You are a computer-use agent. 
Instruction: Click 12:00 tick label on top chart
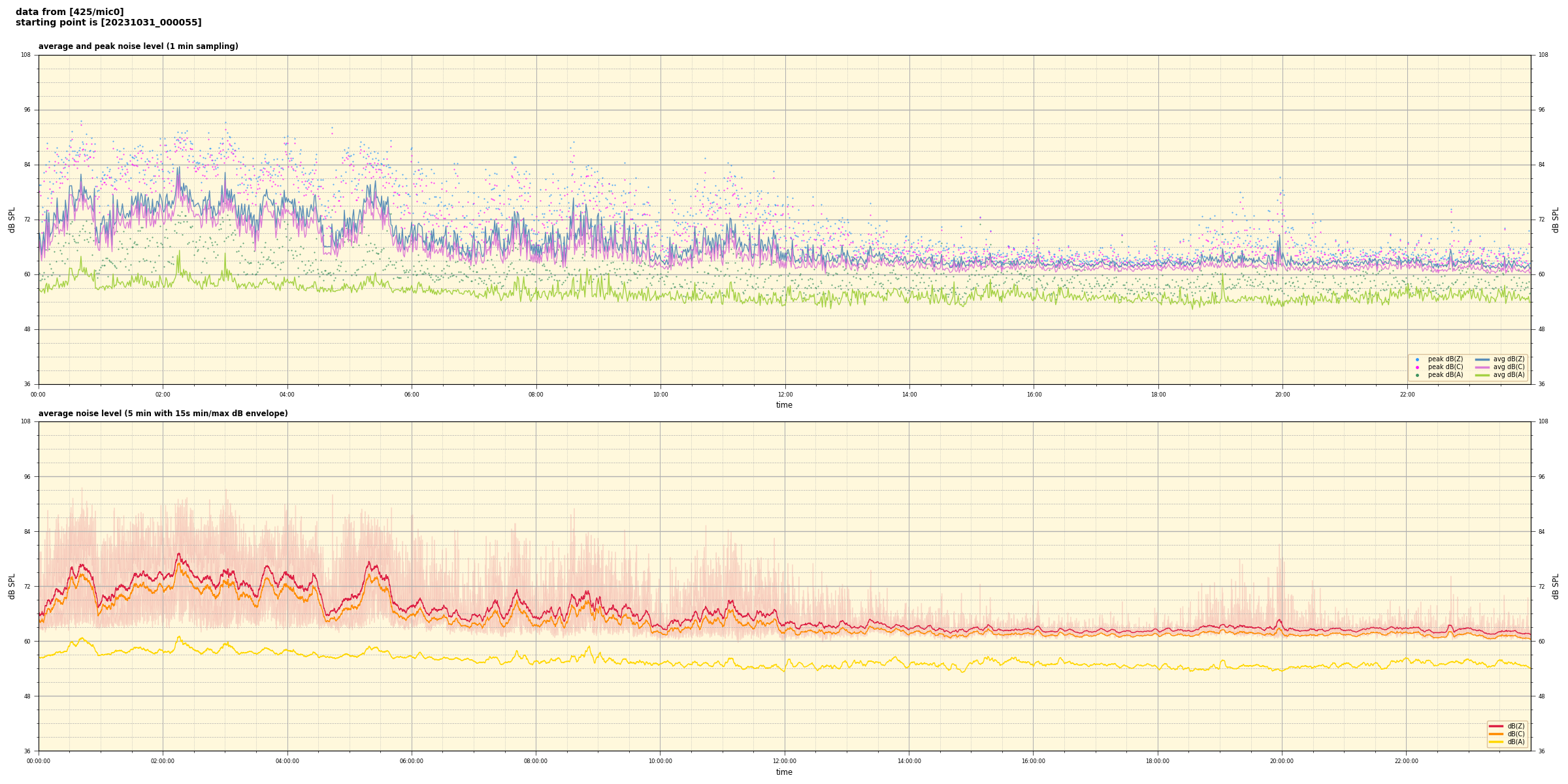coord(785,395)
